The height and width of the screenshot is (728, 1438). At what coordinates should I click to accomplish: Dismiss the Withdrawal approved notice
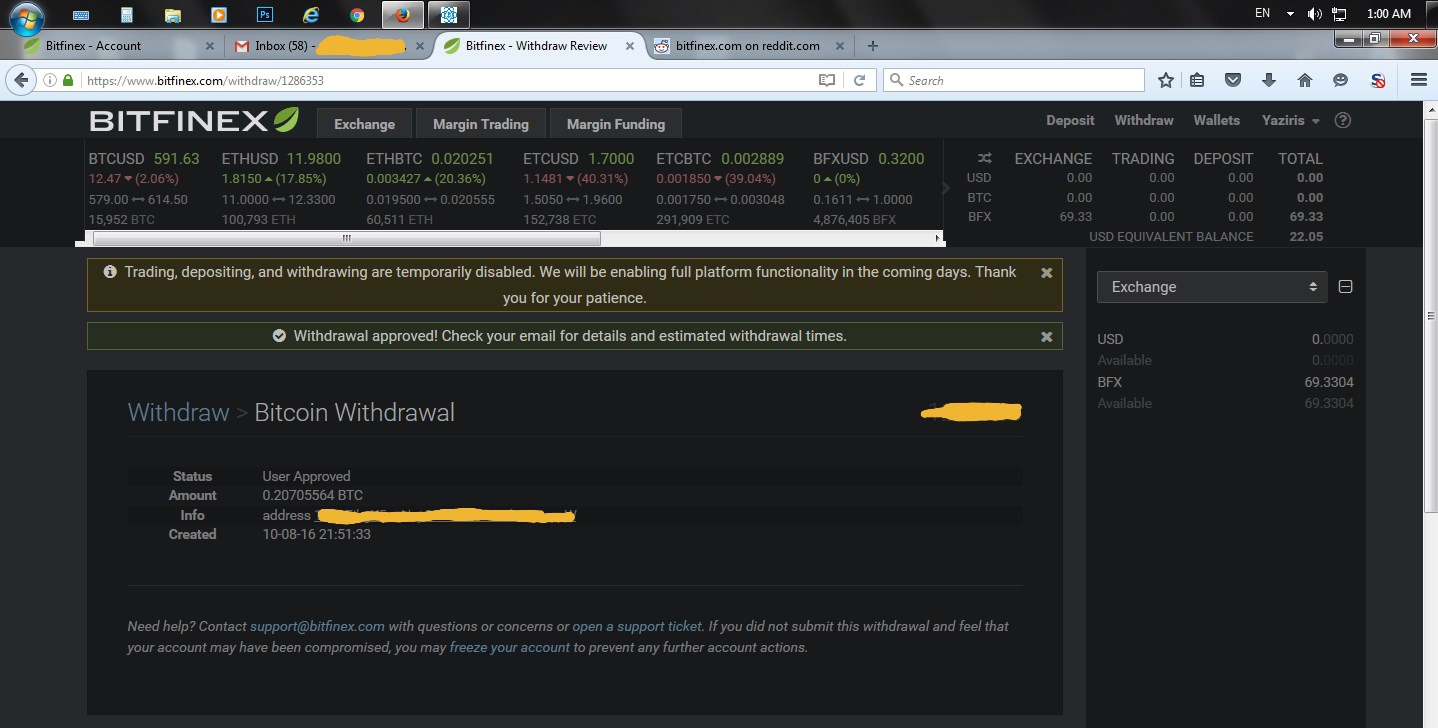(x=1046, y=337)
